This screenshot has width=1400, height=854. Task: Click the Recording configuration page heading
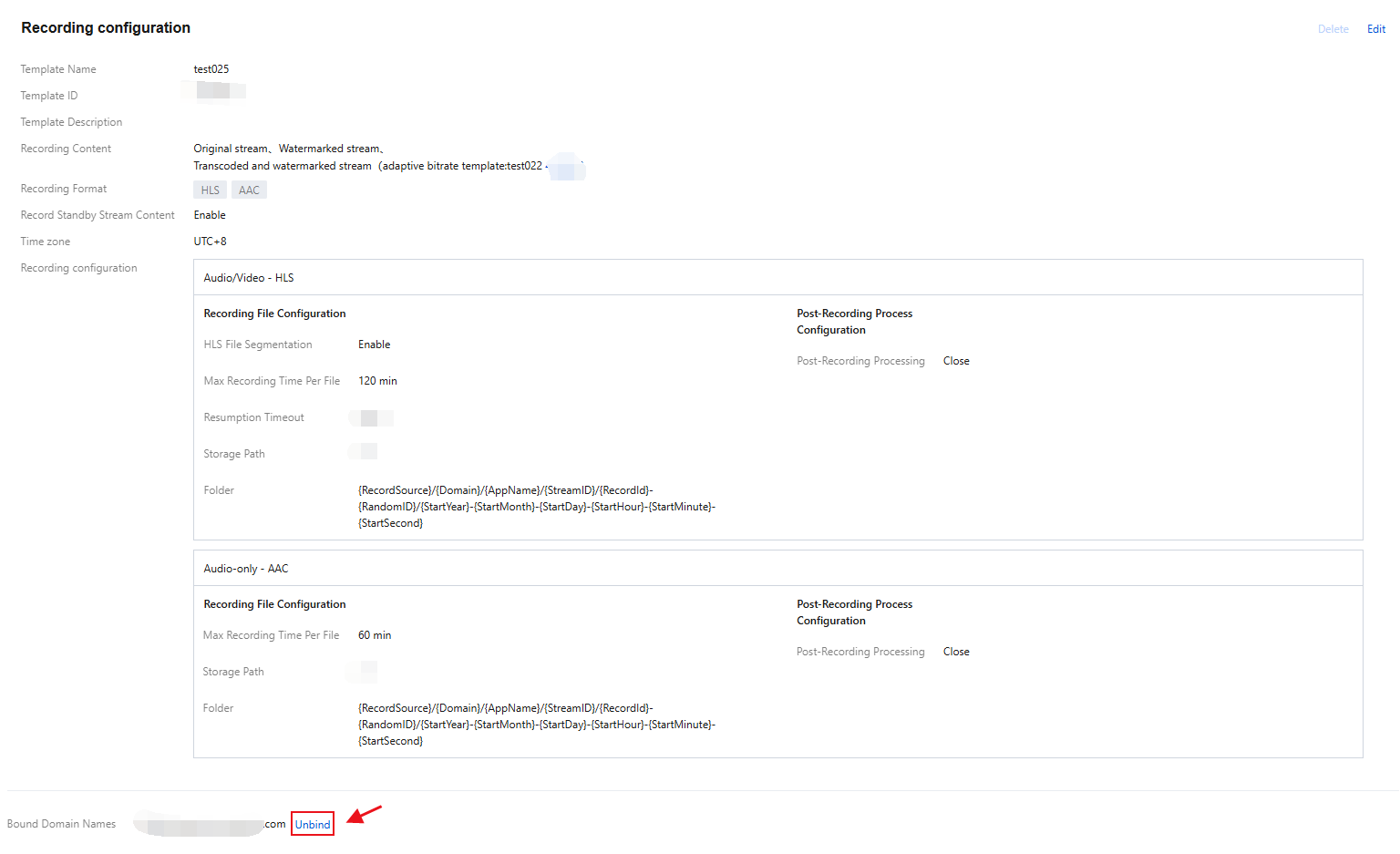(x=106, y=28)
